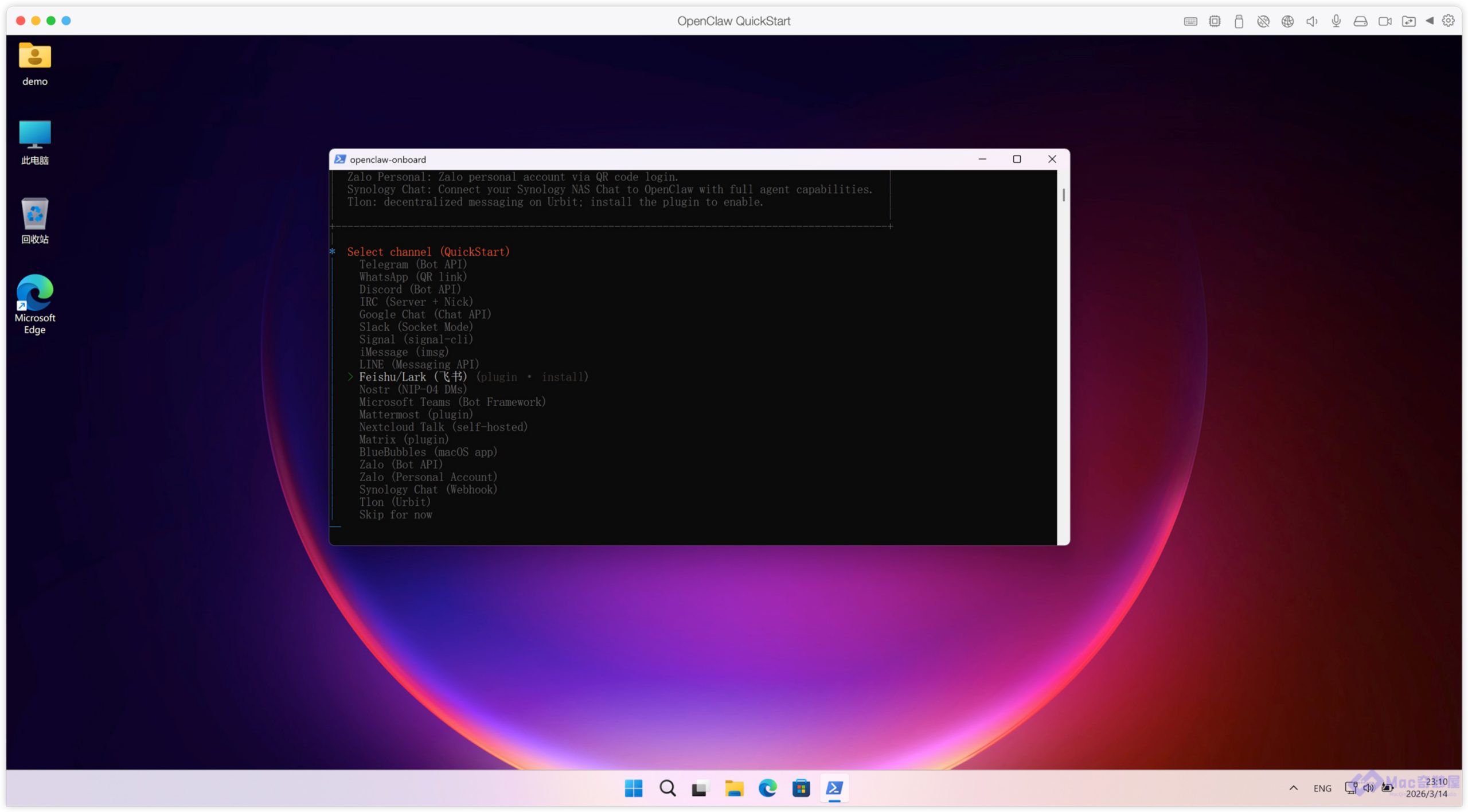Open the microphone icon in VM toolbar
The height and width of the screenshot is (812, 1468).
[1336, 21]
